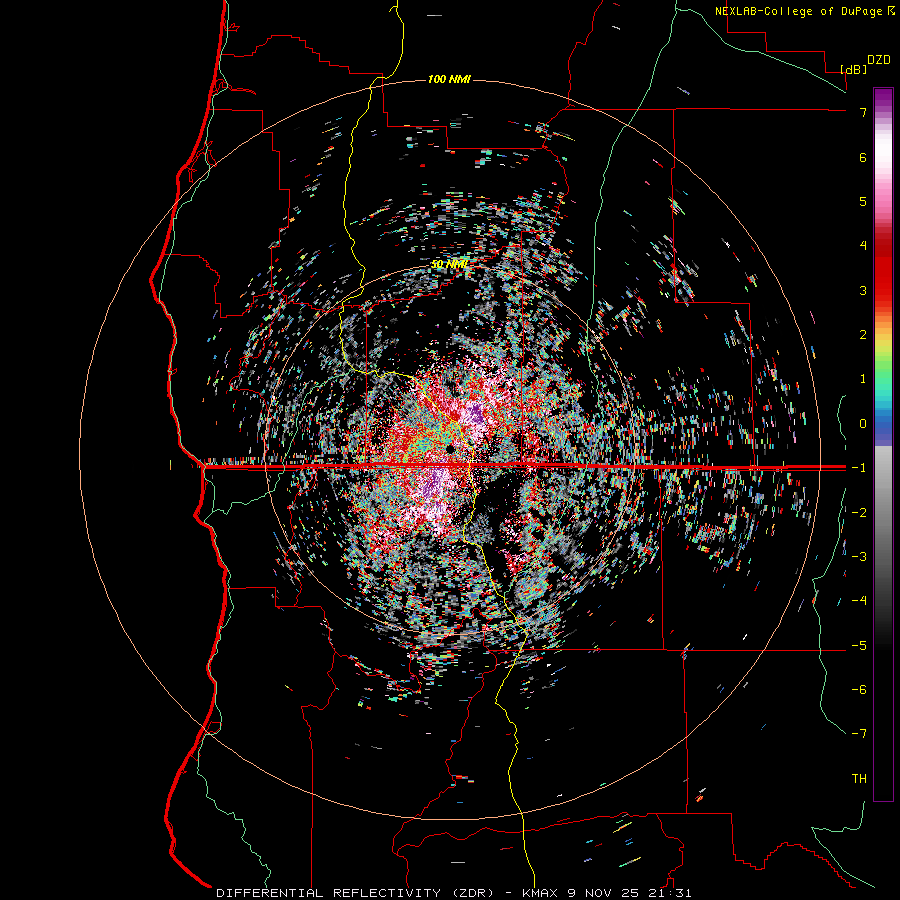Click the 3 value on color scale
900x900 pixels.
pyautogui.click(x=863, y=290)
